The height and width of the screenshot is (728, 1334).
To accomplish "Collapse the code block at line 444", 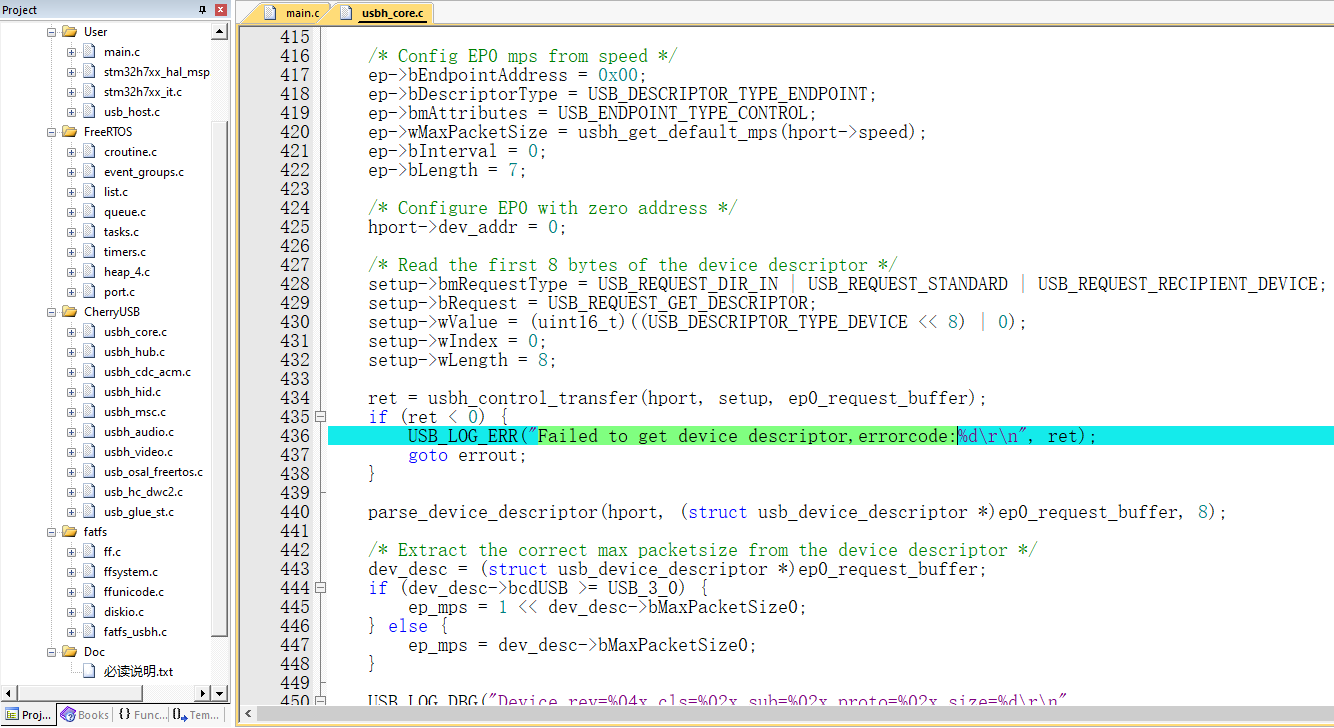I will pyautogui.click(x=320, y=588).
